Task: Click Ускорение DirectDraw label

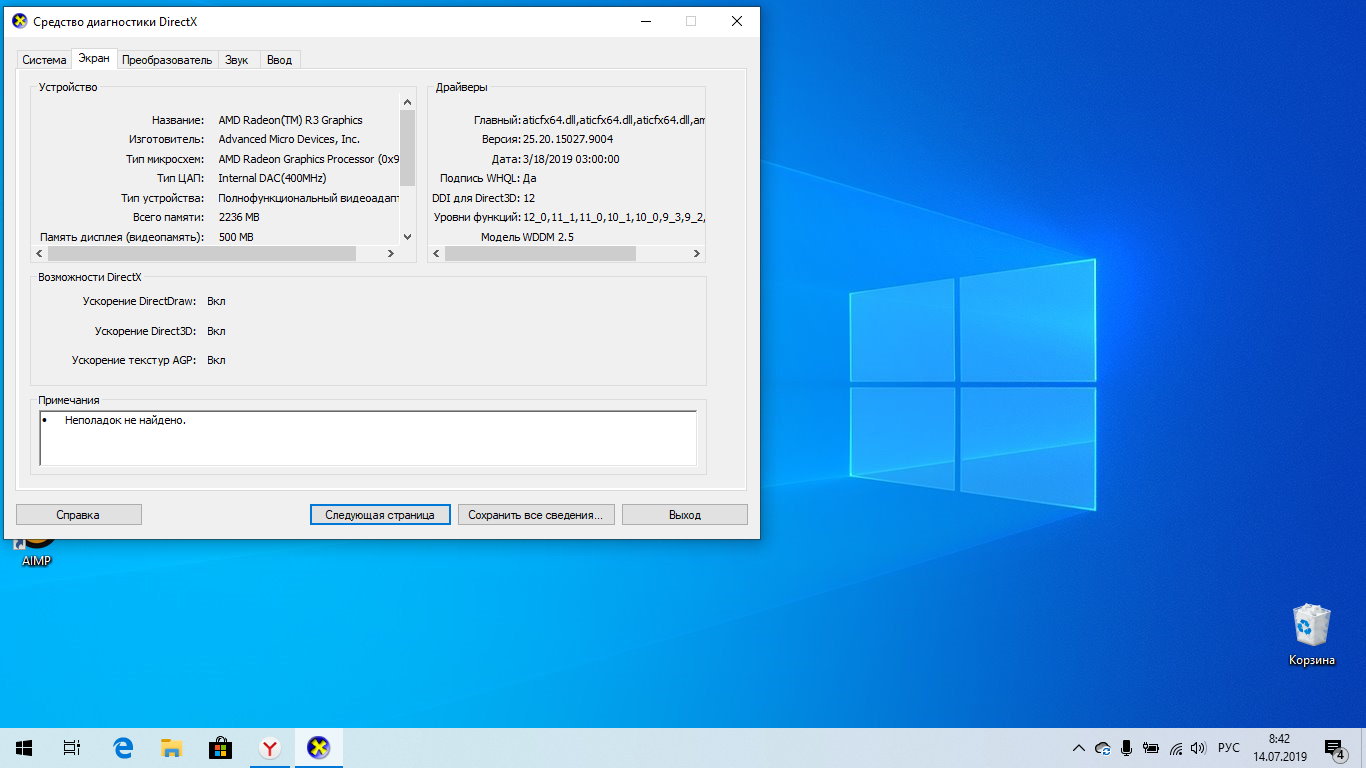Action: (x=140, y=301)
